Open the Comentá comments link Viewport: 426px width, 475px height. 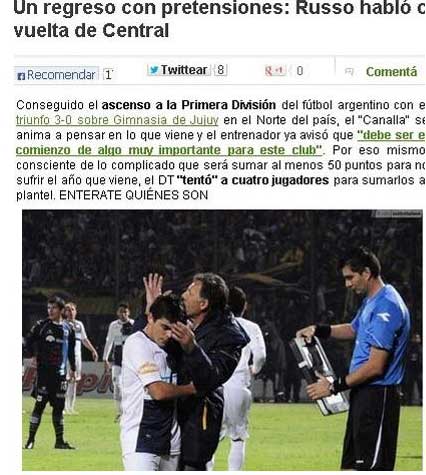click(x=391, y=72)
